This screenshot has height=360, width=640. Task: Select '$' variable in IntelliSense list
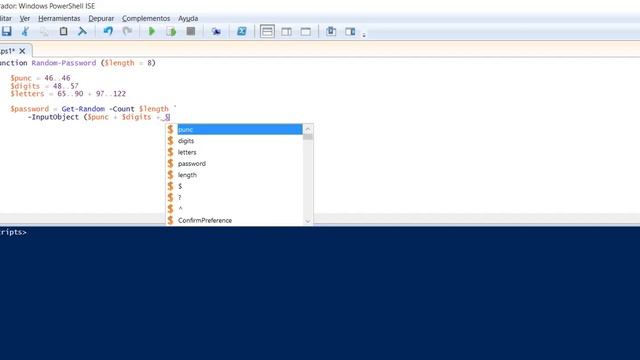[234, 186]
